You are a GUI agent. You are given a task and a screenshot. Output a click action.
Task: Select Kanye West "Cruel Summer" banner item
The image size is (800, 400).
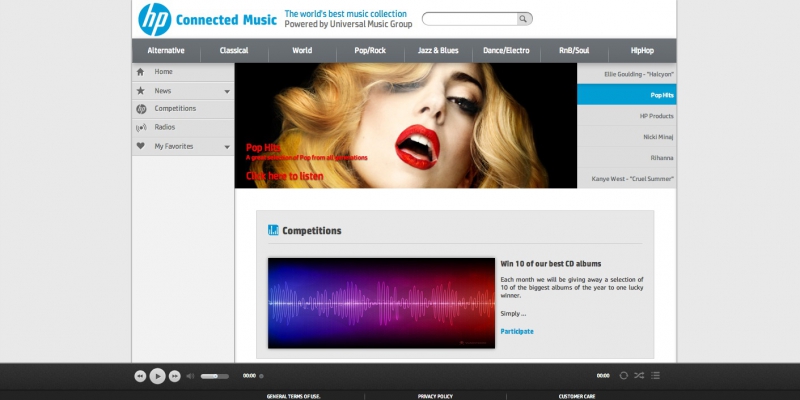pos(627,179)
